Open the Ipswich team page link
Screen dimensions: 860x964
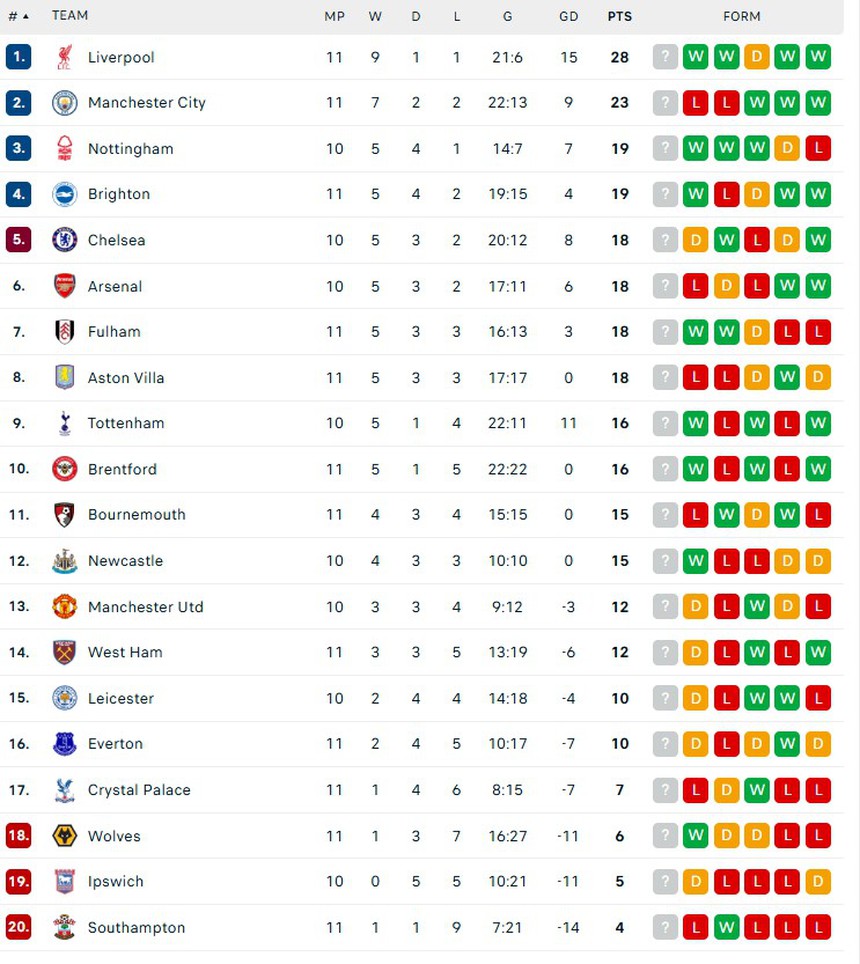pos(115,882)
